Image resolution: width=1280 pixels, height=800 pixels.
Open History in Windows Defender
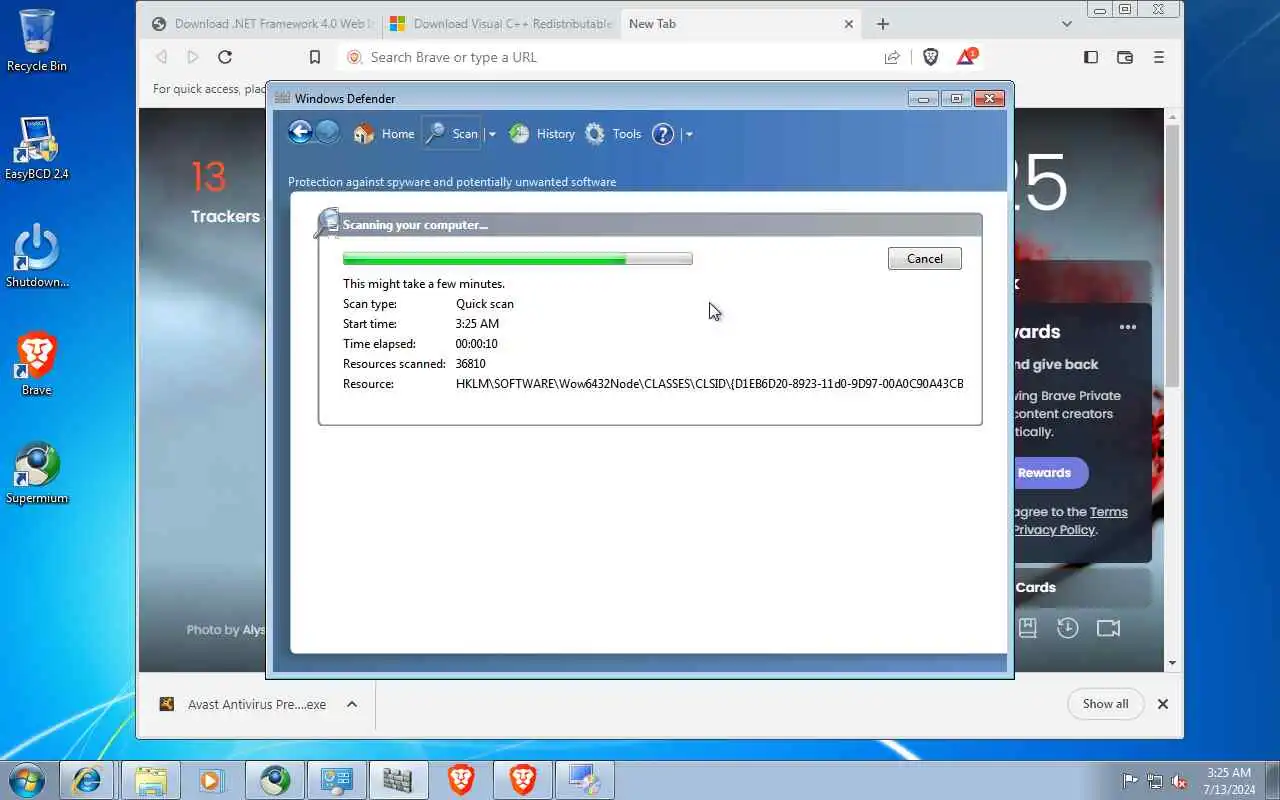(x=542, y=134)
